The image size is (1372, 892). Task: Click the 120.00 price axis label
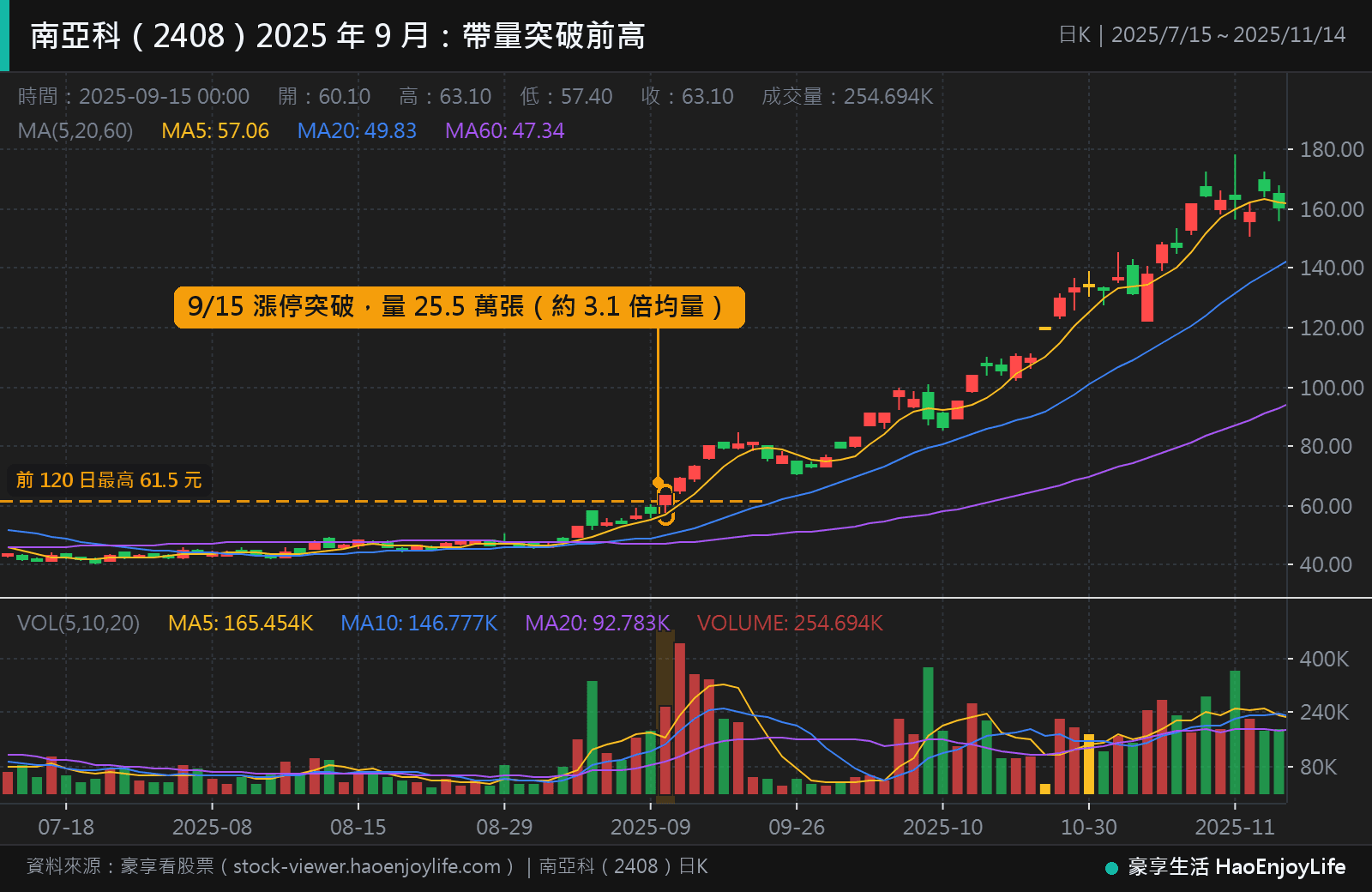click(1332, 328)
